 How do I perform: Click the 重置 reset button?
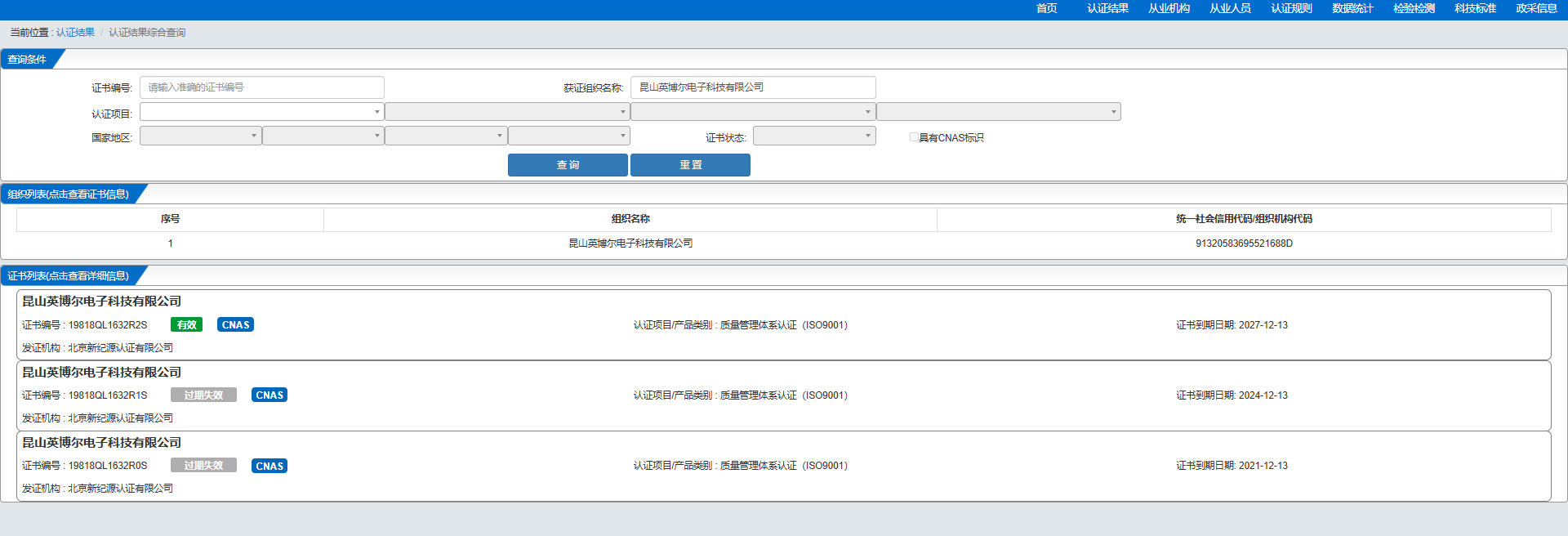point(690,165)
